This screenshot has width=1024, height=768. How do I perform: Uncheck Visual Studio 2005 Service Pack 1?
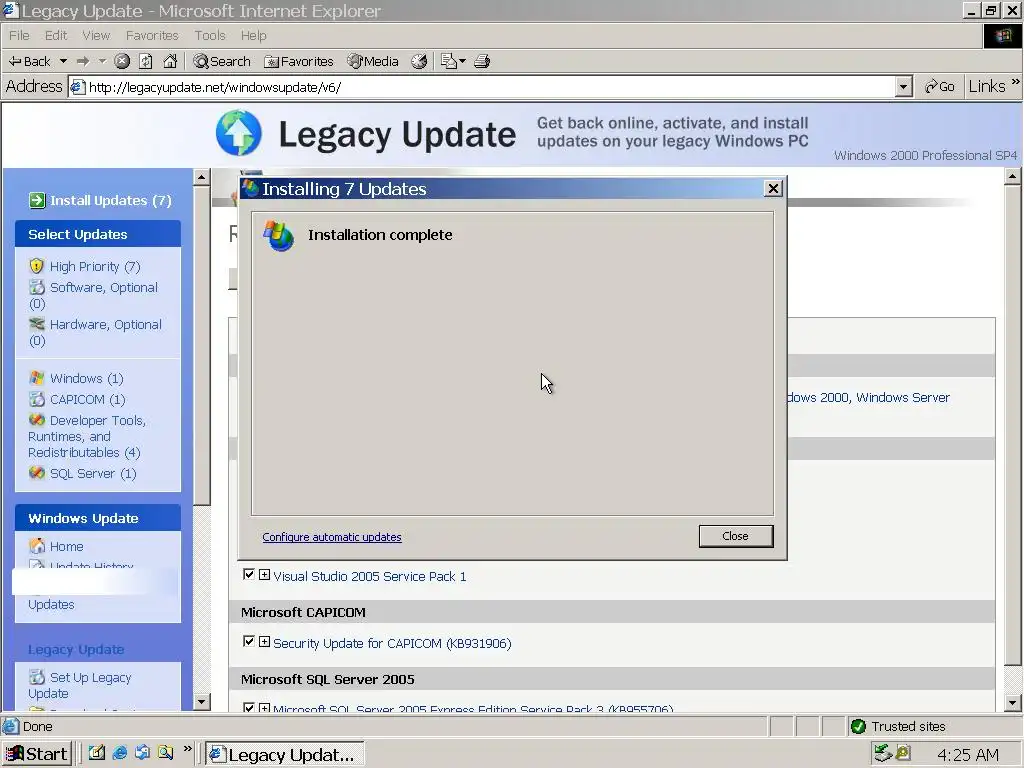248,575
